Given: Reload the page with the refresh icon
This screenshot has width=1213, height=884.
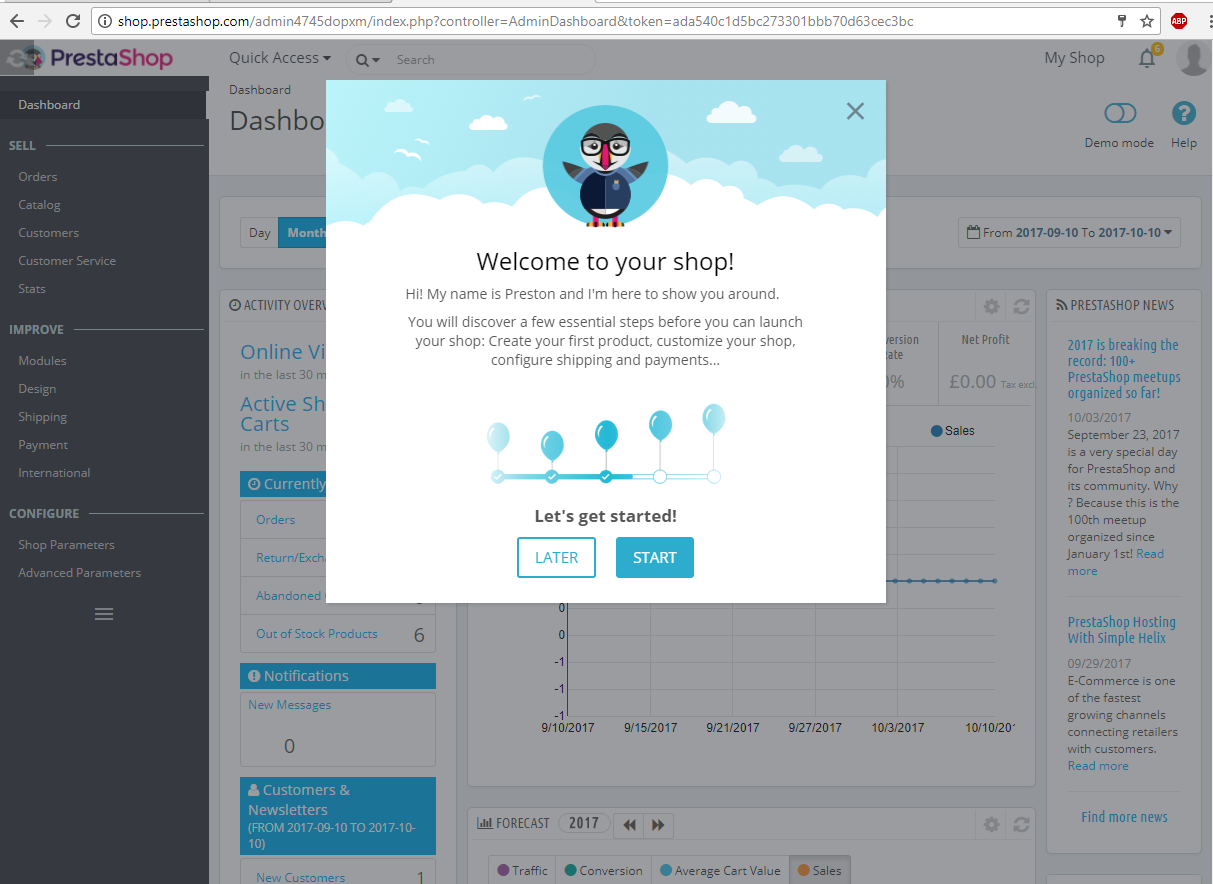Looking at the screenshot, I should [73, 21].
